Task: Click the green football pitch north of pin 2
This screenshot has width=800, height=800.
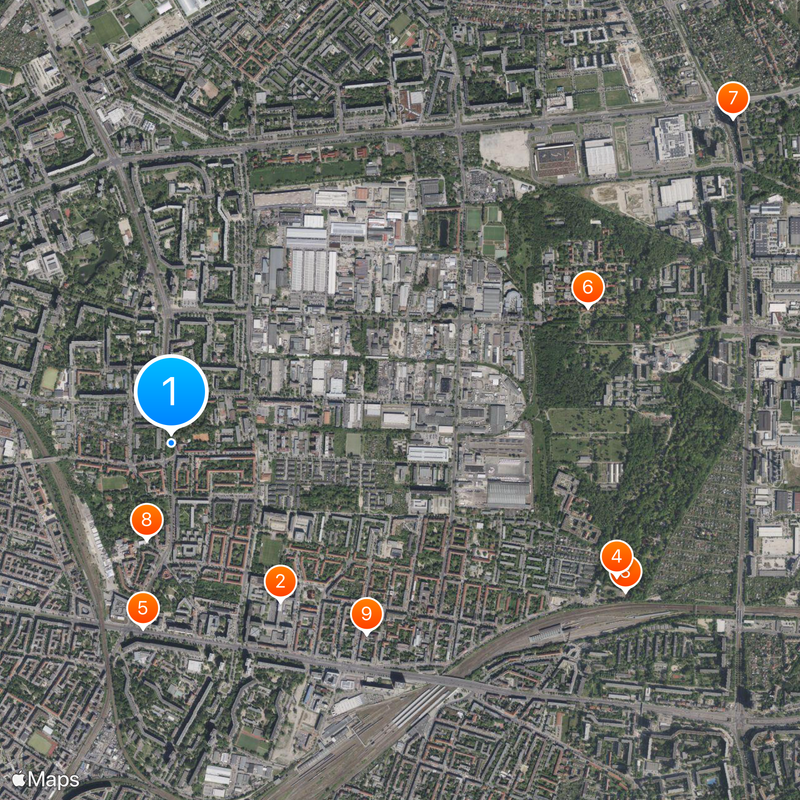Action: (270, 552)
